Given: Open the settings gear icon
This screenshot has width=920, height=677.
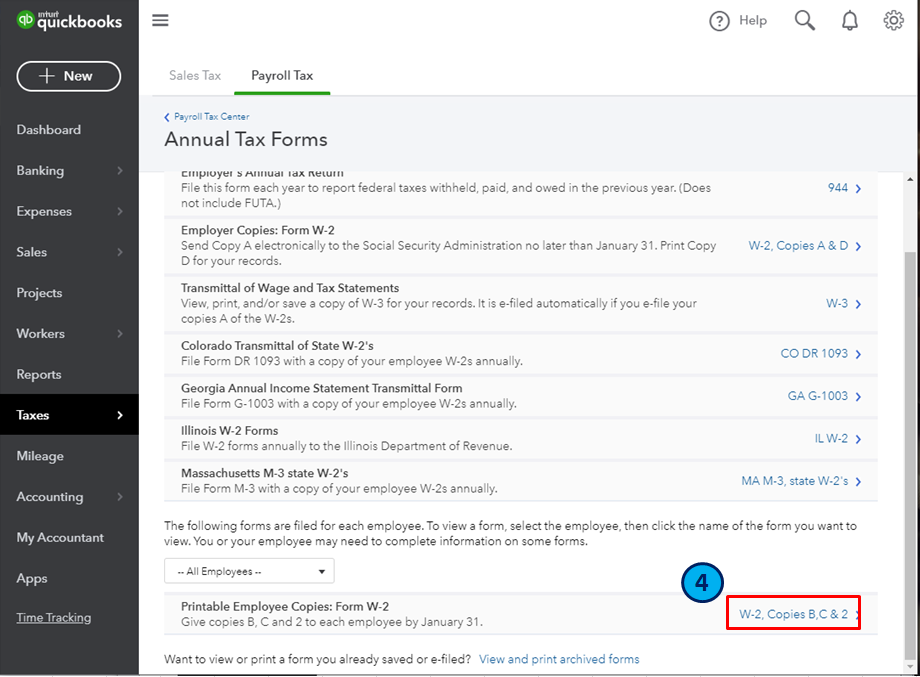Looking at the screenshot, I should [x=893, y=21].
